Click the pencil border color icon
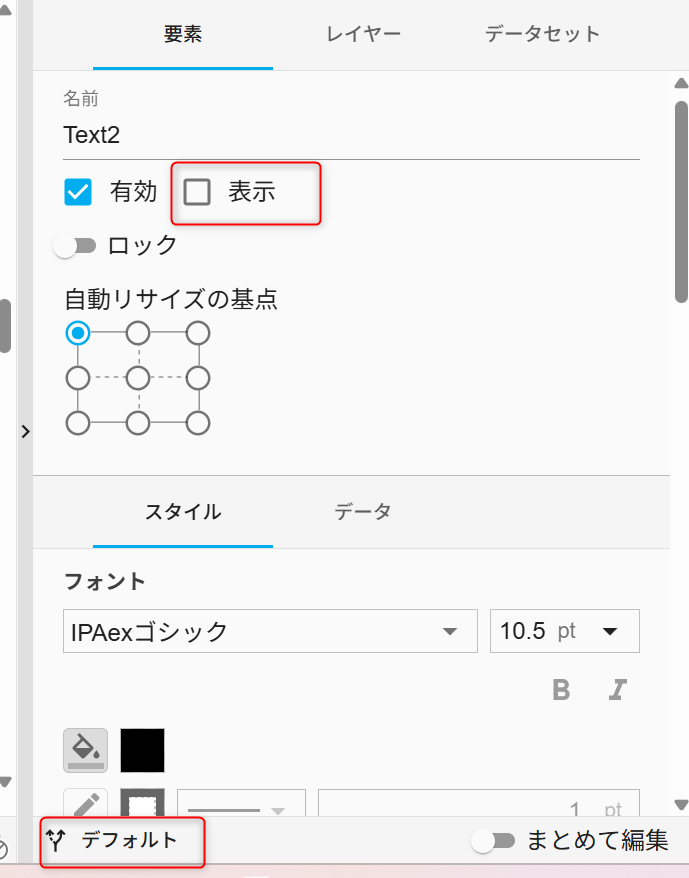Screen dimensions: 689x878 click(85, 803)
